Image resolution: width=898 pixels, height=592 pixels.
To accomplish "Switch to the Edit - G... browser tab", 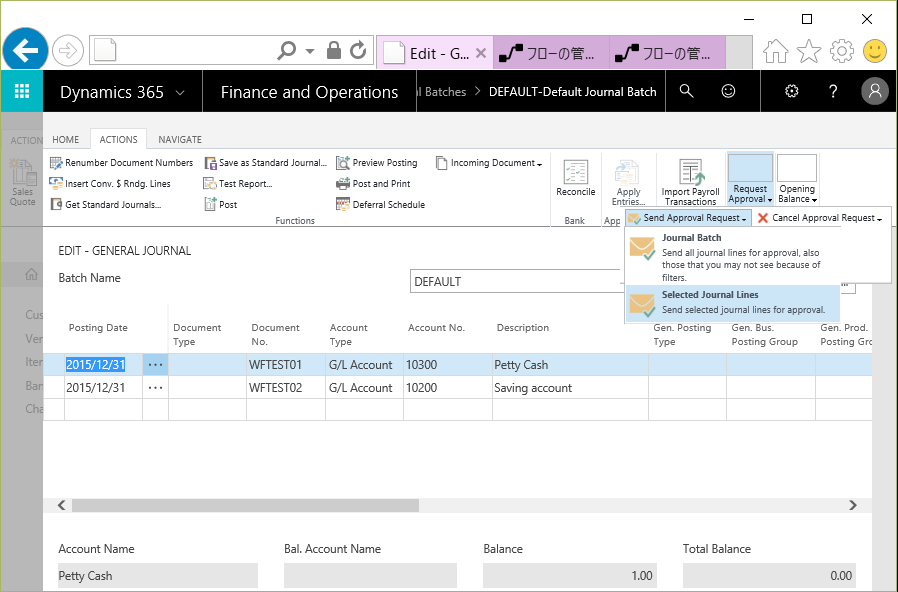I will (x=435, y=53).
